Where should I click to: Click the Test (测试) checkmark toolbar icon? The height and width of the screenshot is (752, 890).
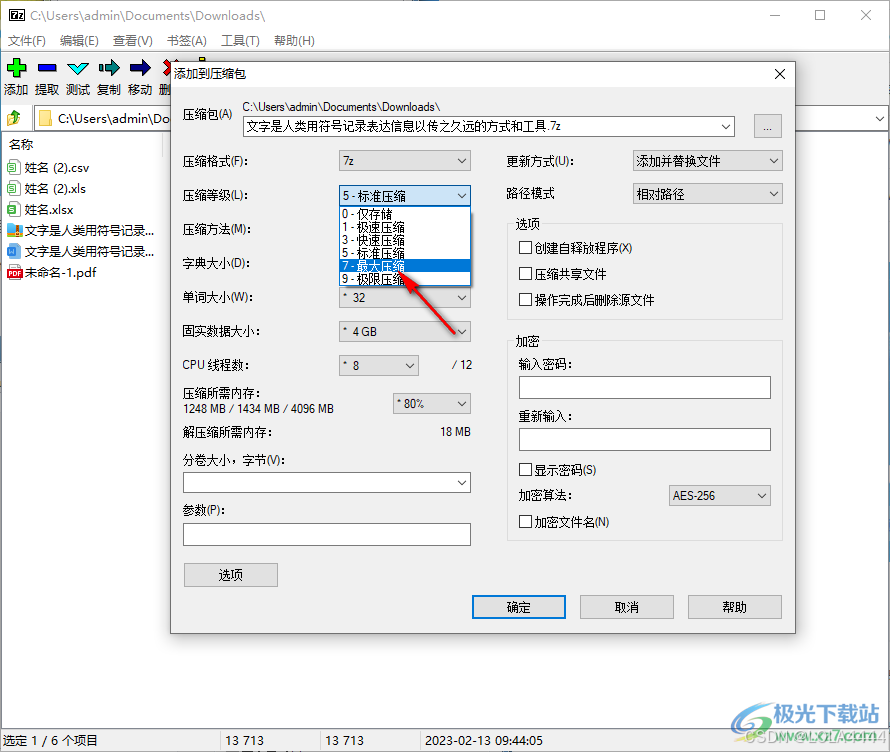(x=78, y=69)
